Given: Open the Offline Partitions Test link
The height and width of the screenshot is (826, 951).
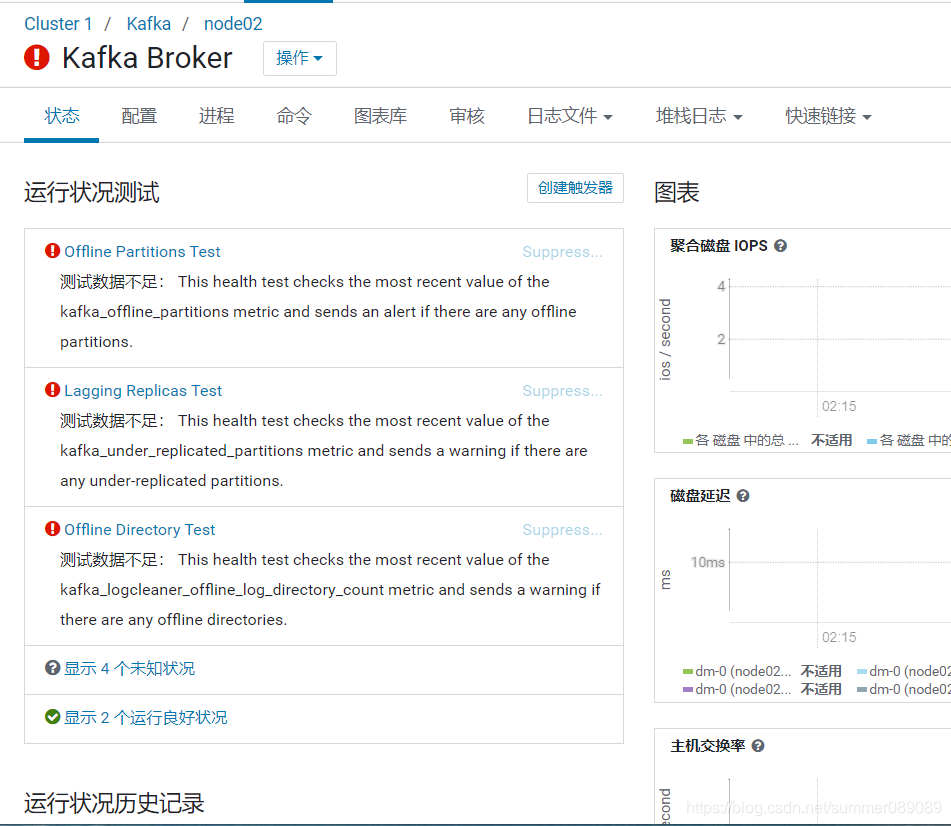Looking at the screenshot, I should pyautogui.click(x=142, y=252).
